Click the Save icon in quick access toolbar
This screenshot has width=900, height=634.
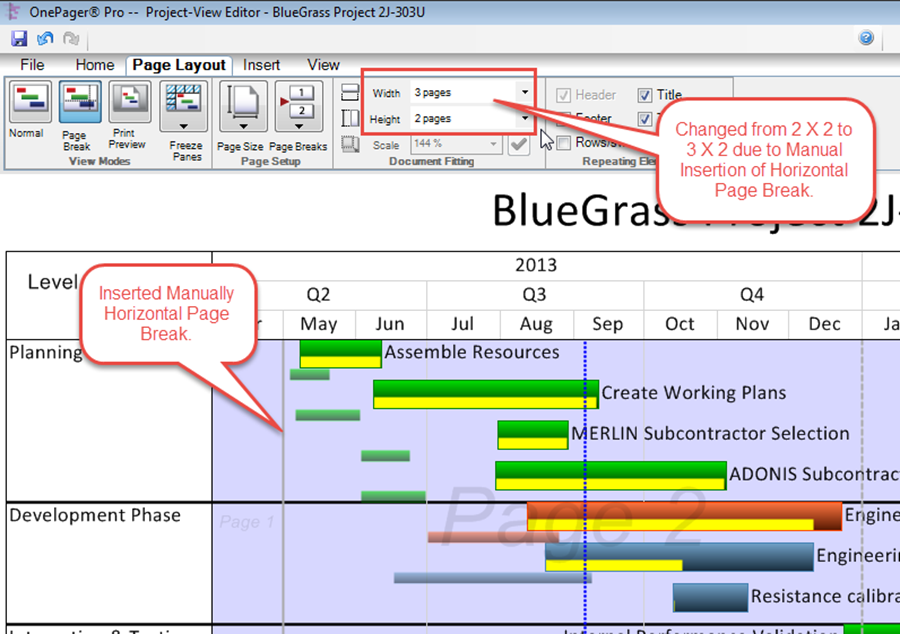point(19,39)
